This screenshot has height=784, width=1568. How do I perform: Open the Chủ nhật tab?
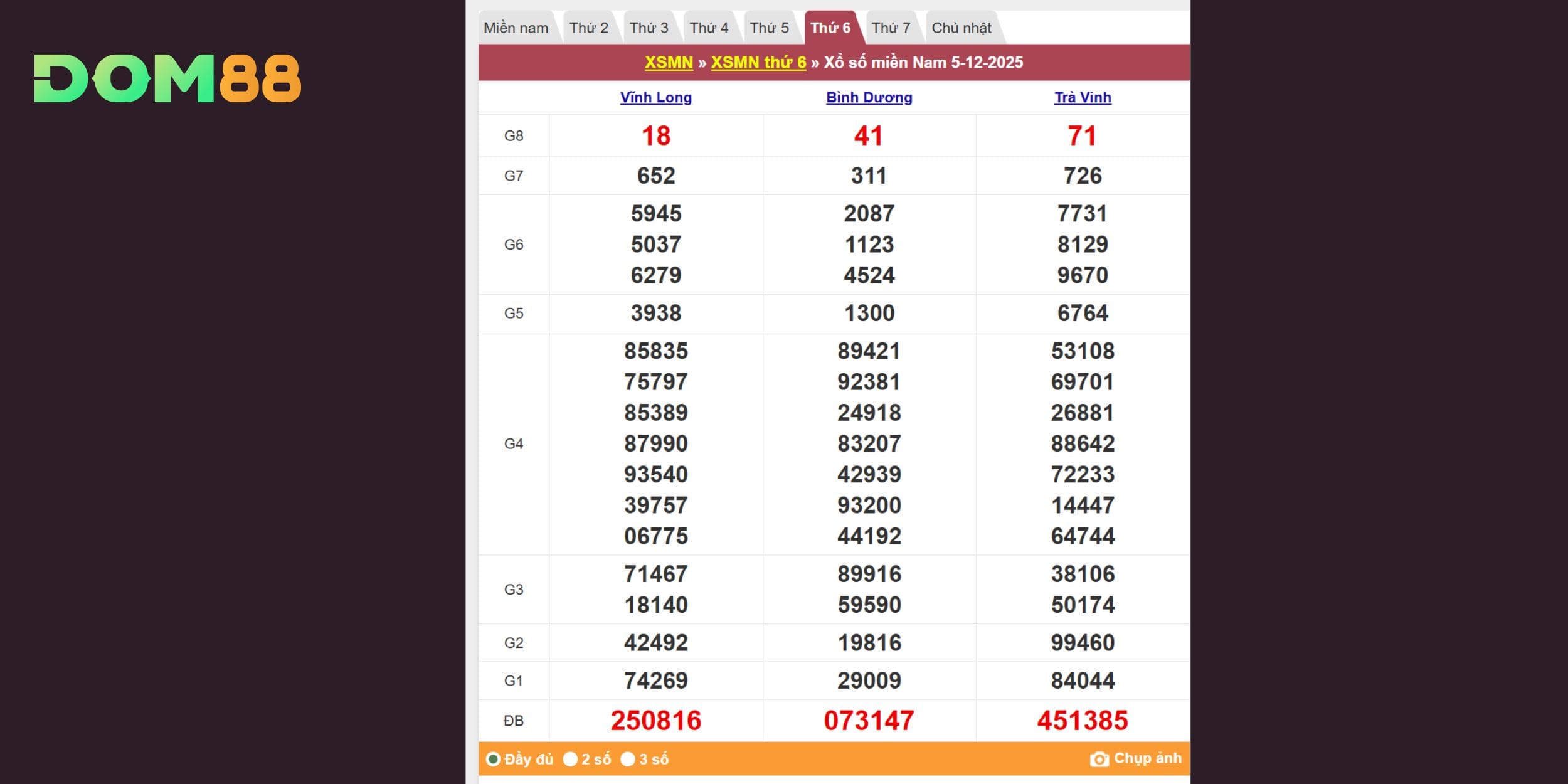click(961, 28)
